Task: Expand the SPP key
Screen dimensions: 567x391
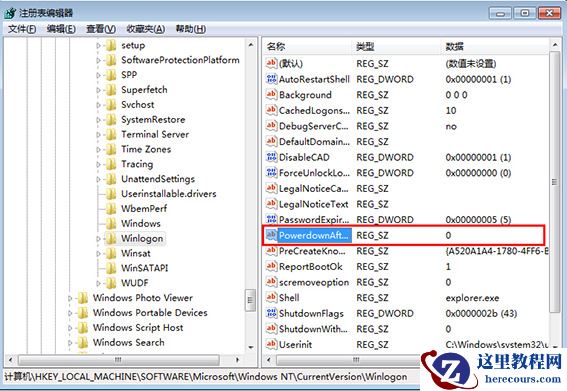Action: click(98, 75)
